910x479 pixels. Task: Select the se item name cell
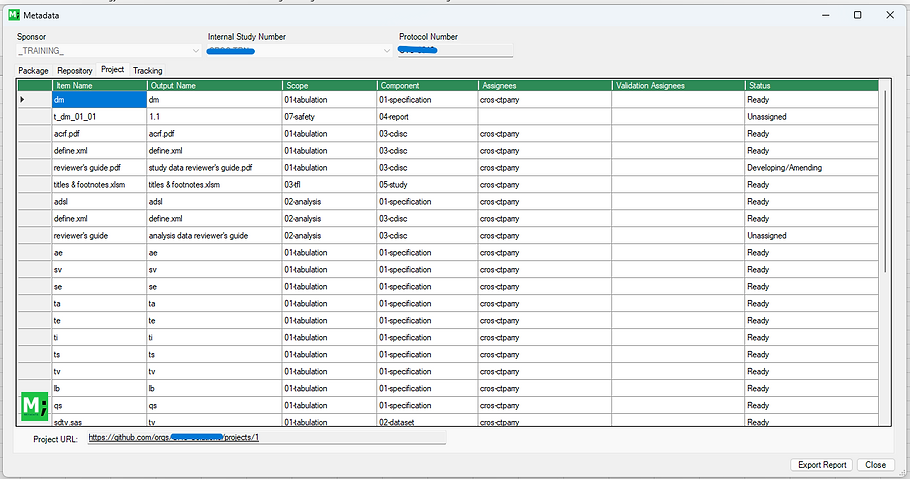(99, 287)
